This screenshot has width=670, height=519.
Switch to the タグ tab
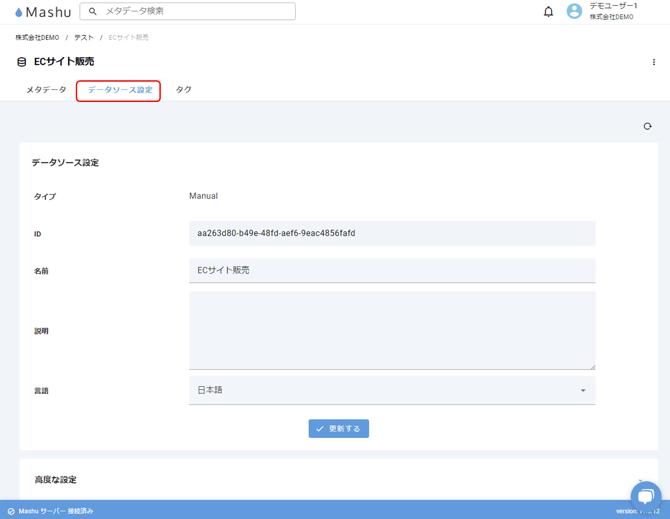[x=184, y=90]
